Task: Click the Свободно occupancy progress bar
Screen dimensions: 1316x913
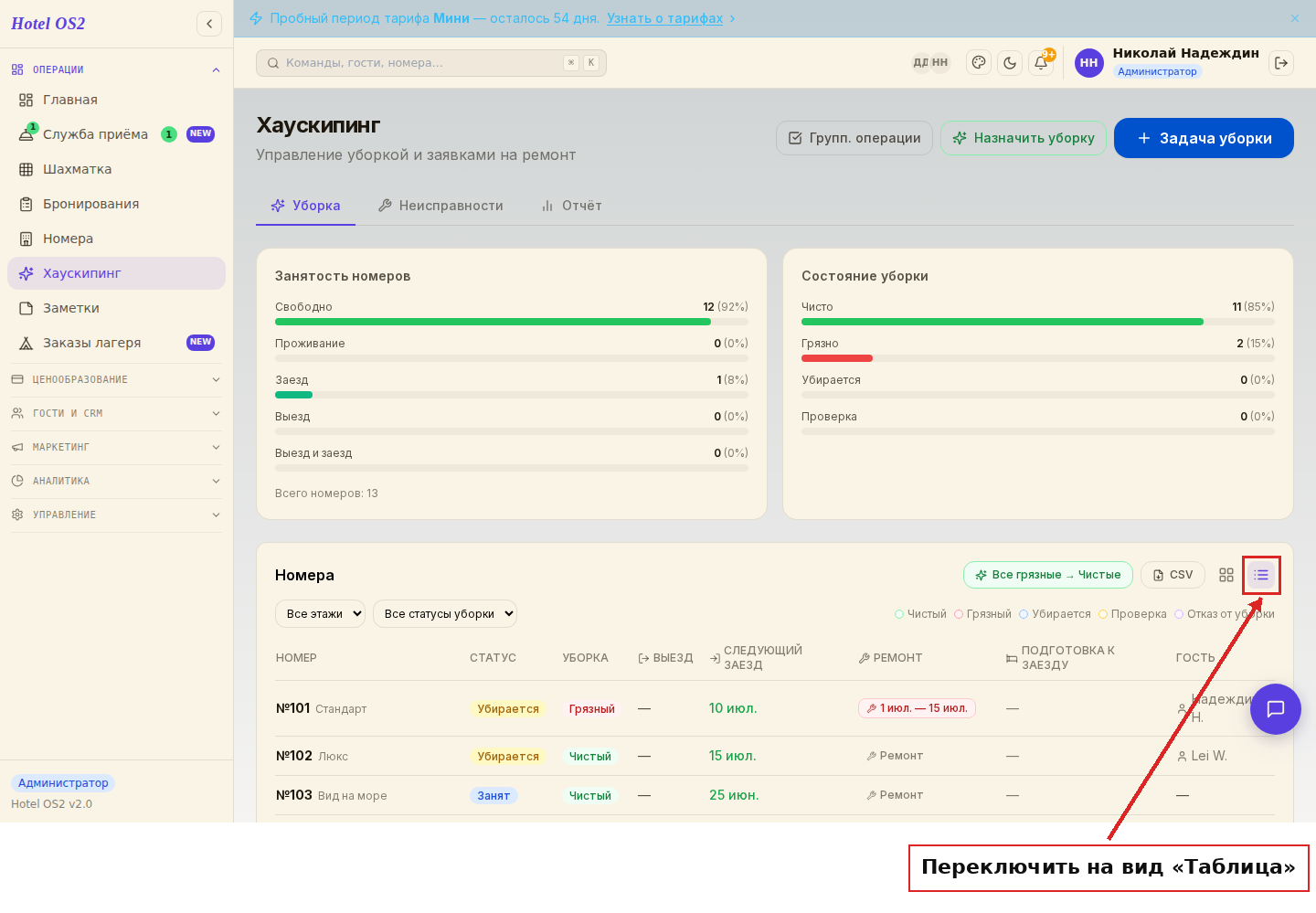Action: pos(512,322)
